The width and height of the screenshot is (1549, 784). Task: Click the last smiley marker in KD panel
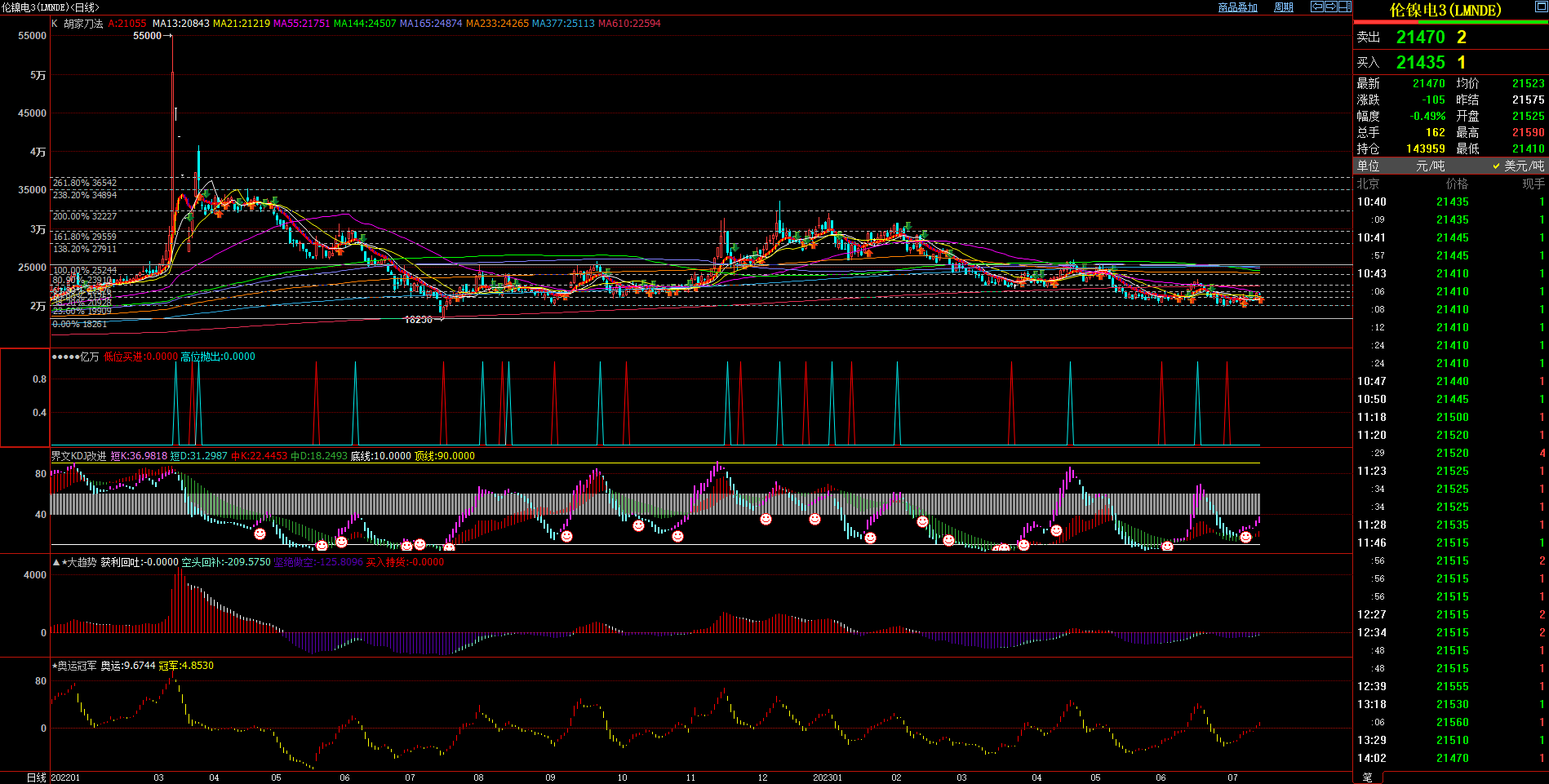[x=1245, y=537]
